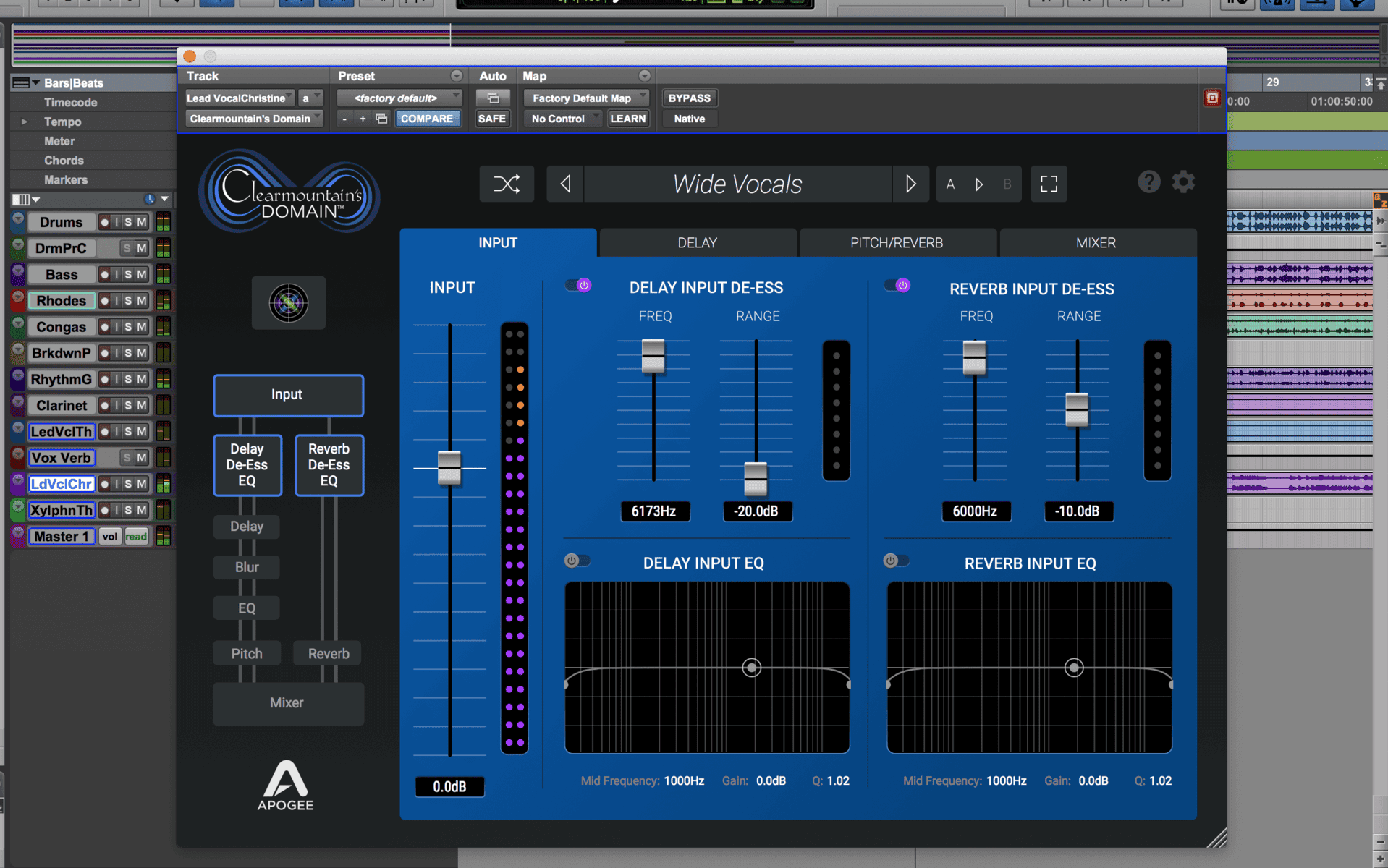Screen dimensions: 1388x868
Task: Solo the Bass track
Action: (x=128, y=274)
